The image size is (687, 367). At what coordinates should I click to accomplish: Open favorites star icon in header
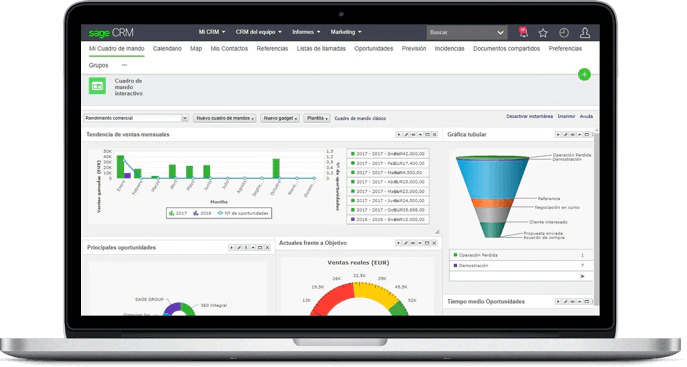543,33
